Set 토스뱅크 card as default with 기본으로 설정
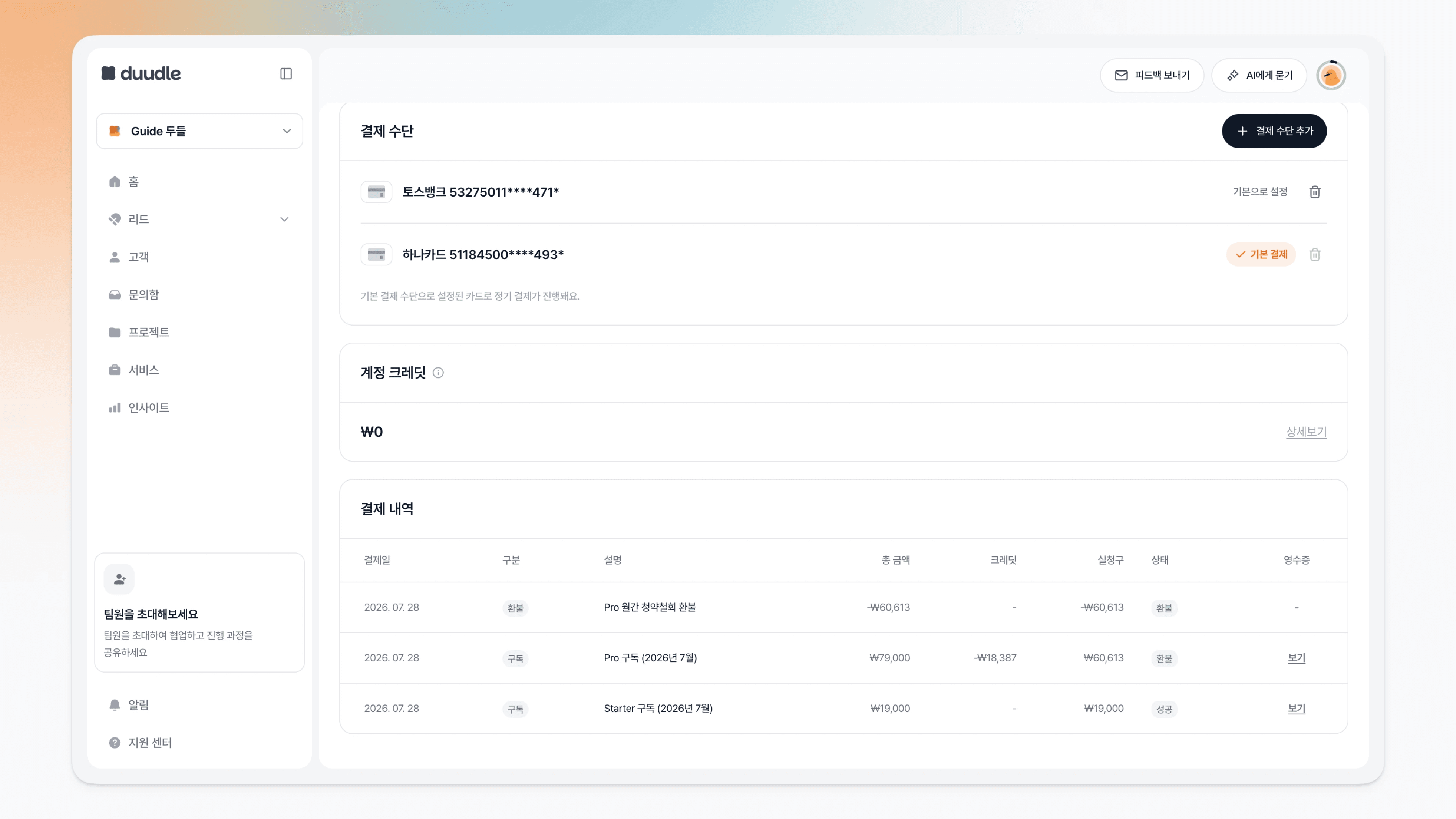This screenshot has width=1456, height=819. click(x=1260, y=191)
